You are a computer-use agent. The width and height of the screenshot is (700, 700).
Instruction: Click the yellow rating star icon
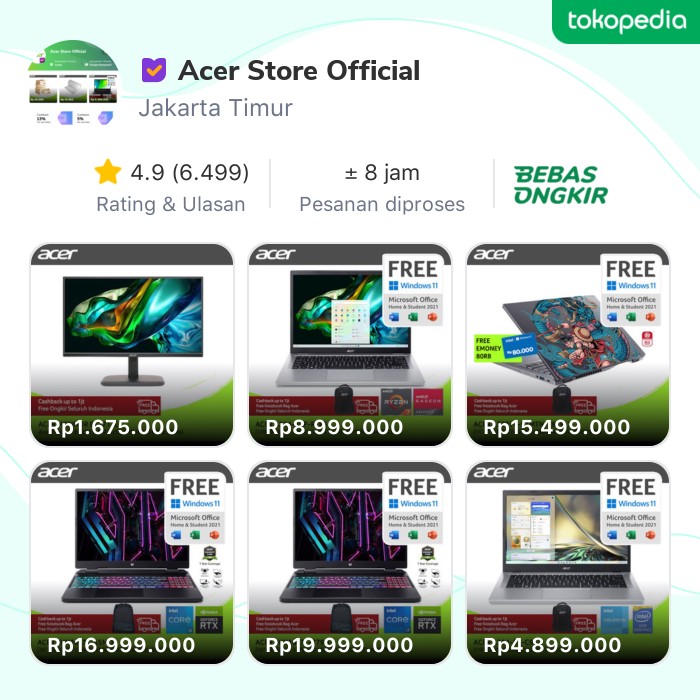(108, 172)
